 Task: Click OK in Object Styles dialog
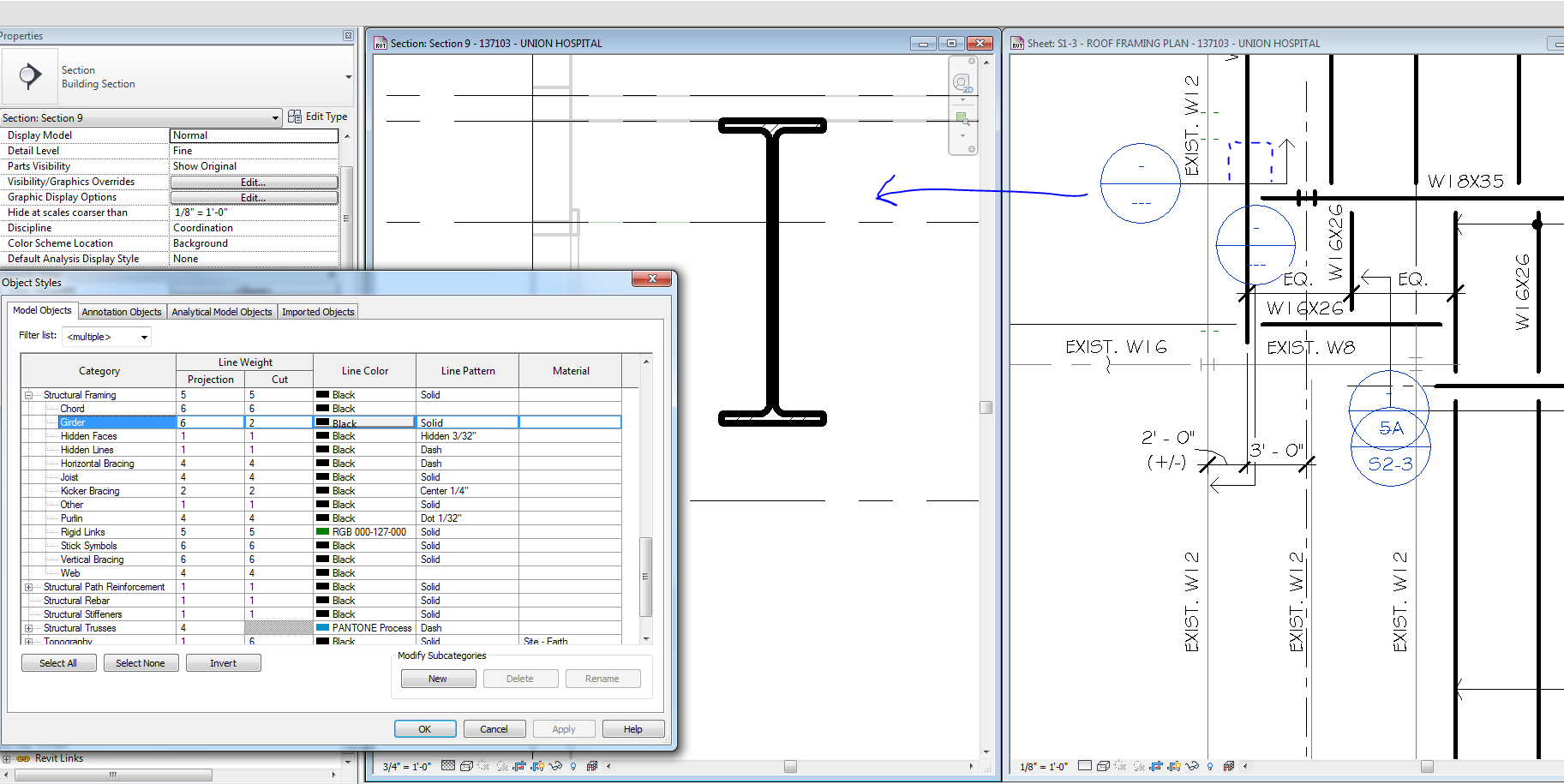pos(425,729)
